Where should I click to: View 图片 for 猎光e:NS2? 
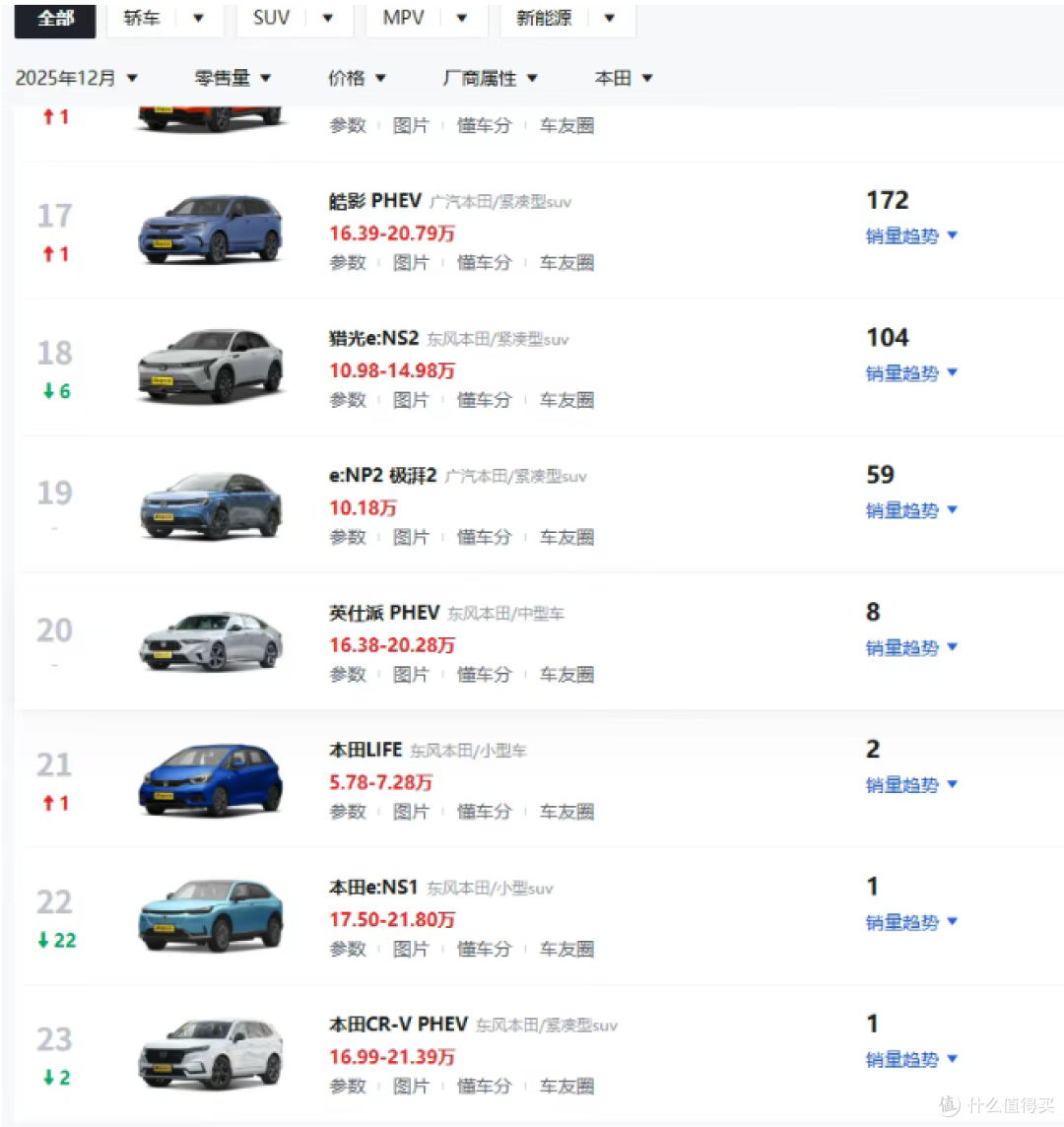pos(411,400)
